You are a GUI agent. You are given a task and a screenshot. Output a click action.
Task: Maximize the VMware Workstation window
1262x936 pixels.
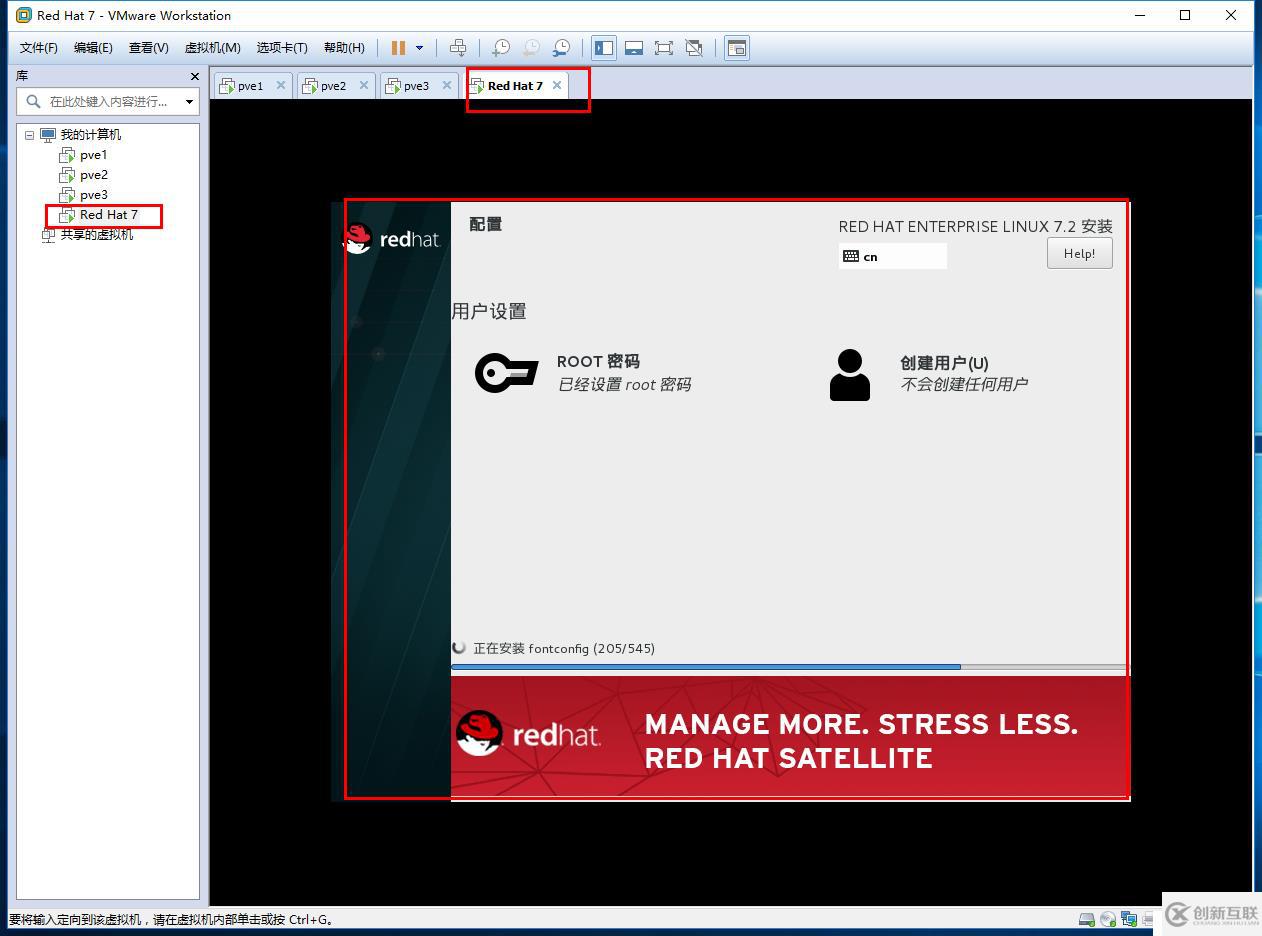(1185, 15)
